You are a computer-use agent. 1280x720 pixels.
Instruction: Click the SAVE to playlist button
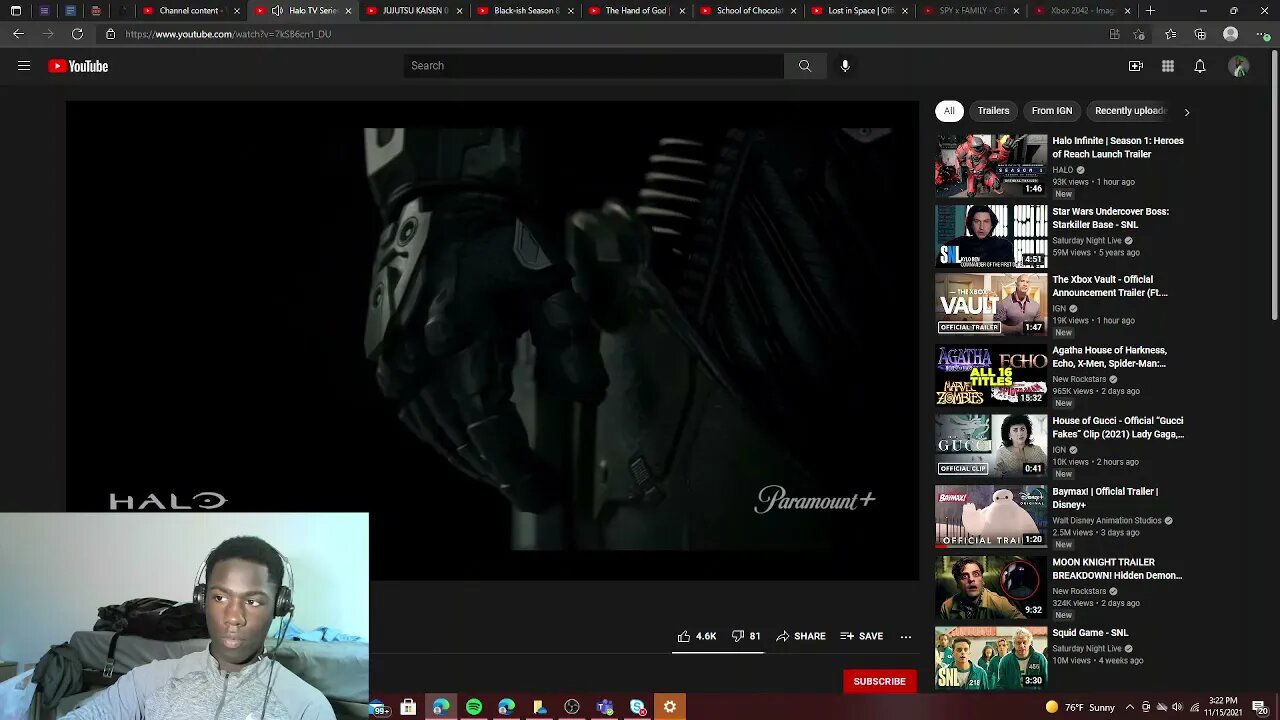(861, 636)
